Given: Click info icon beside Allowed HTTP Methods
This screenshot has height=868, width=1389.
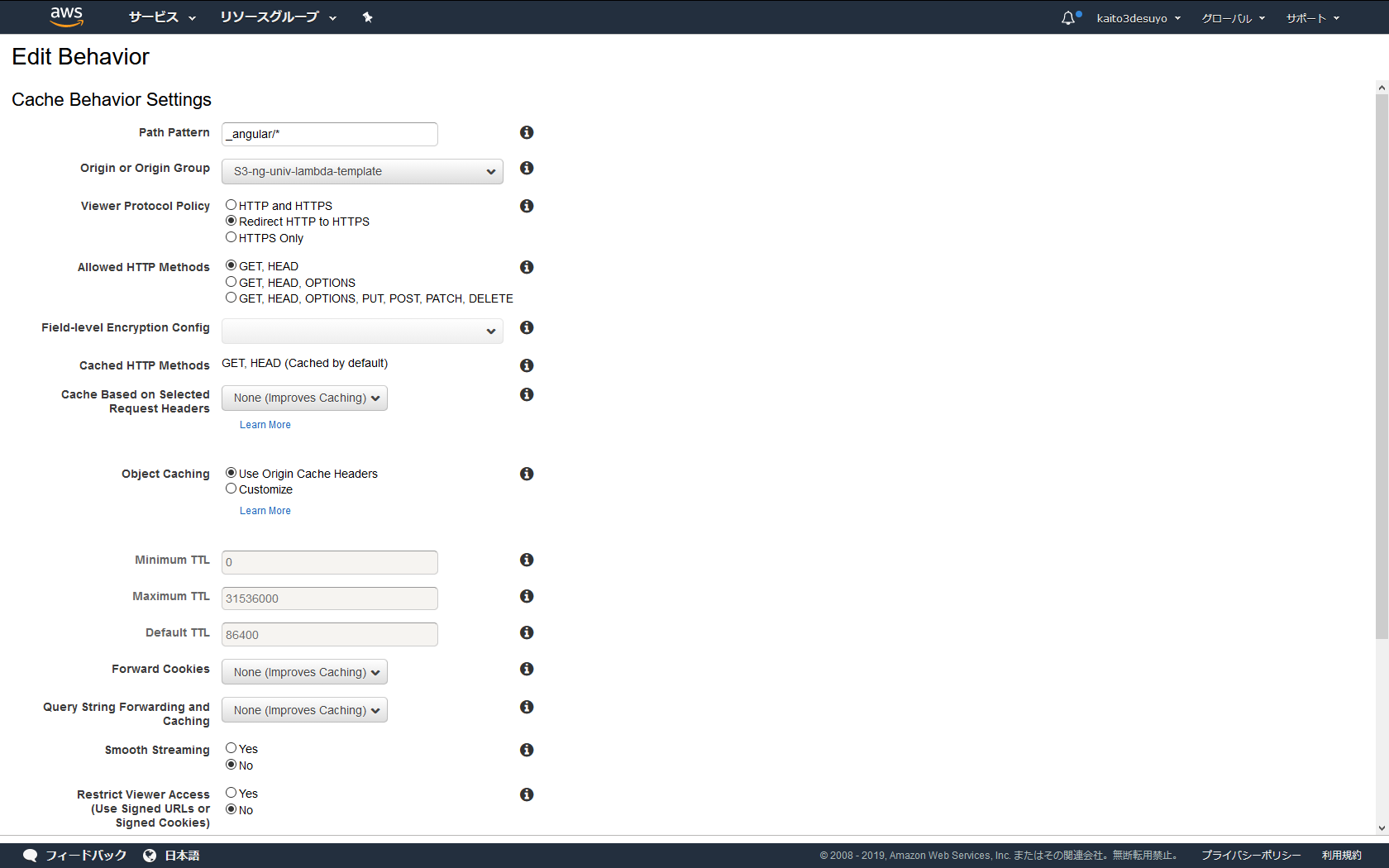Looking at the screenshot, I should [527, 267].
